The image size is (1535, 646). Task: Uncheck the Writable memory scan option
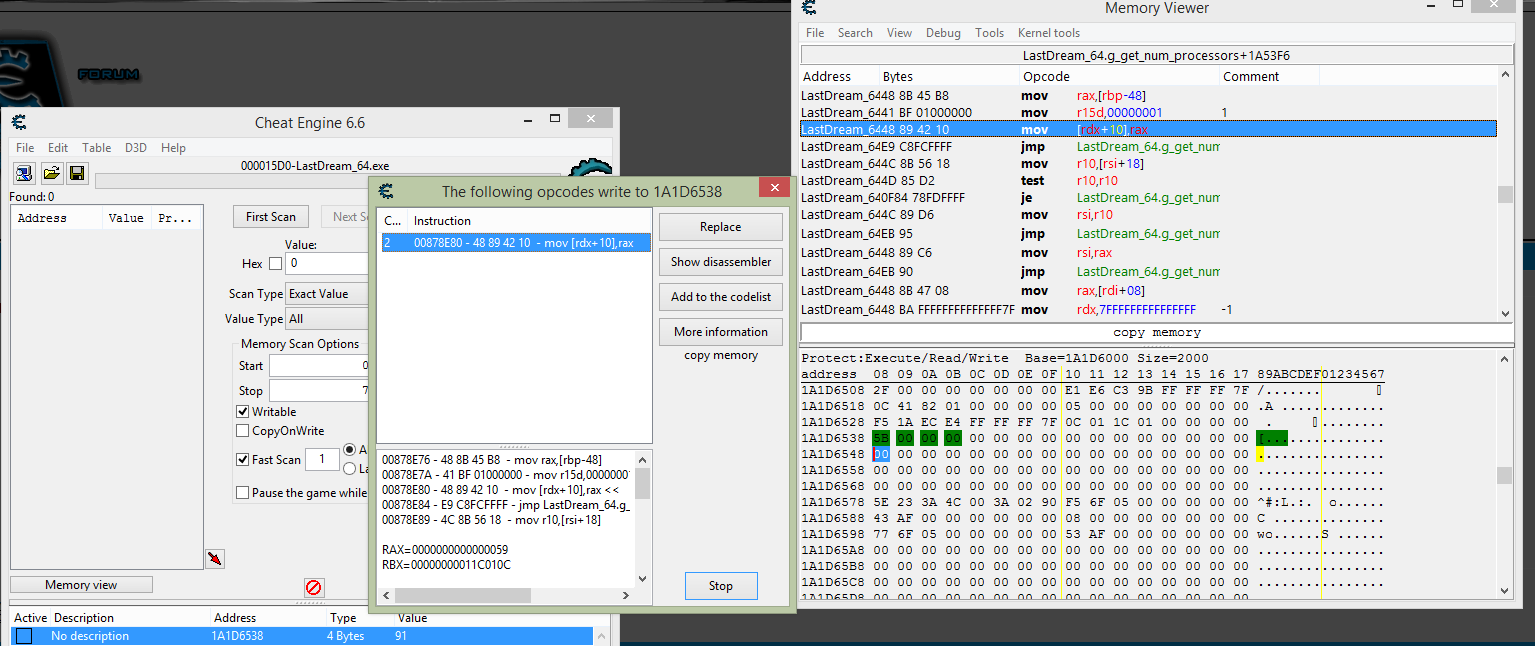tap(242, 411)
